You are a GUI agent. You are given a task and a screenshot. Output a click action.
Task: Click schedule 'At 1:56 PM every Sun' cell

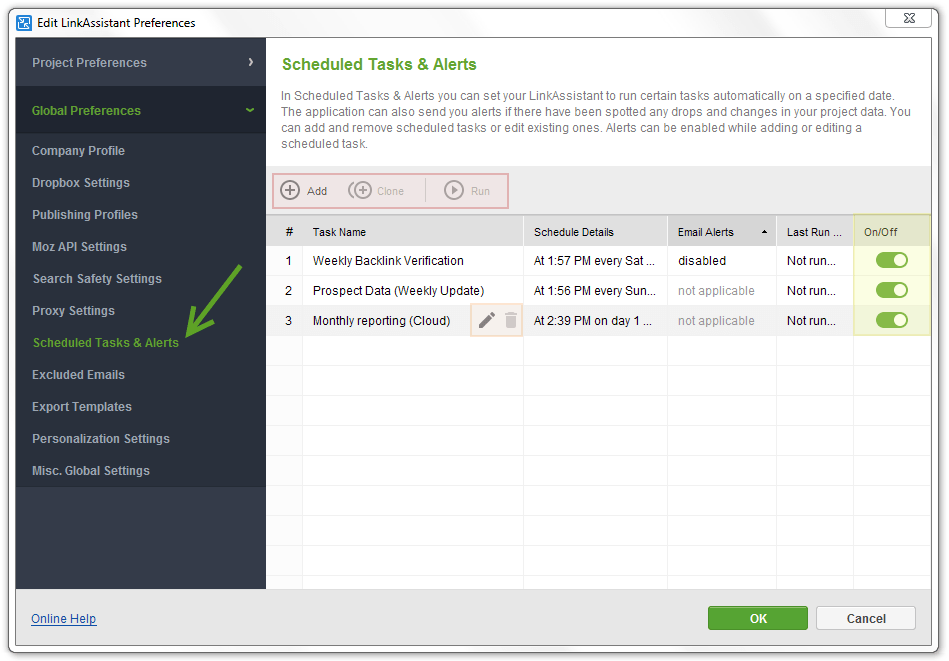594,291
